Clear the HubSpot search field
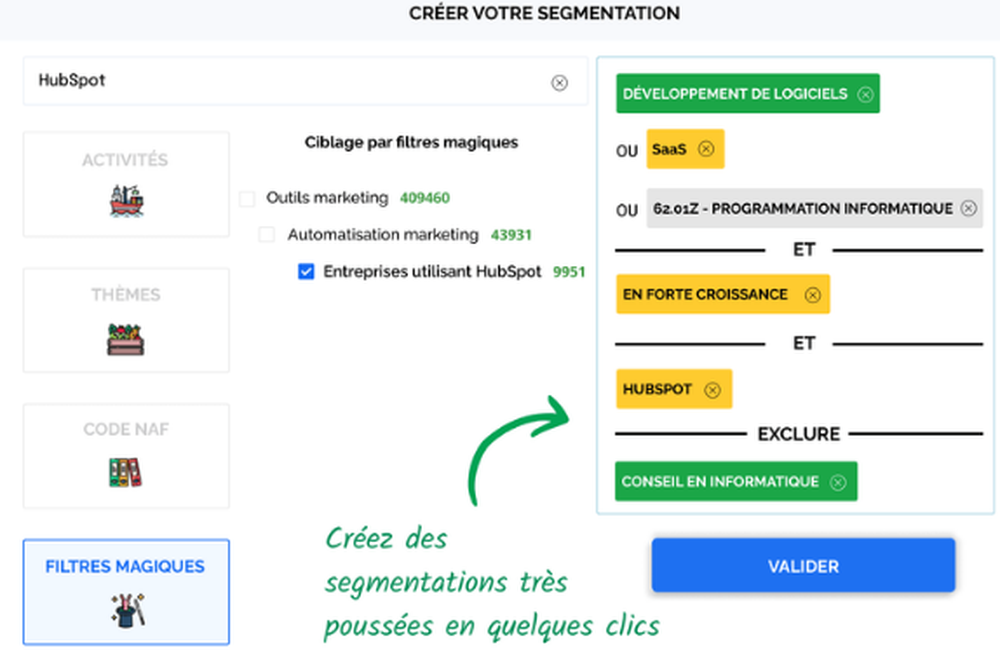1000x660 pixels. point(559,83)
